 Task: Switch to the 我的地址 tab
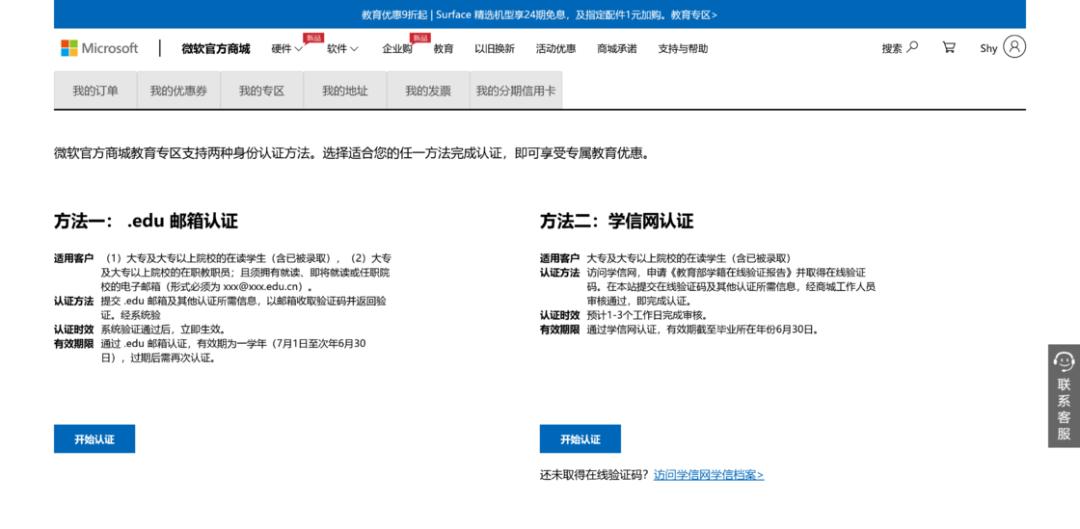pyautogui.click(x=345, y=90)
